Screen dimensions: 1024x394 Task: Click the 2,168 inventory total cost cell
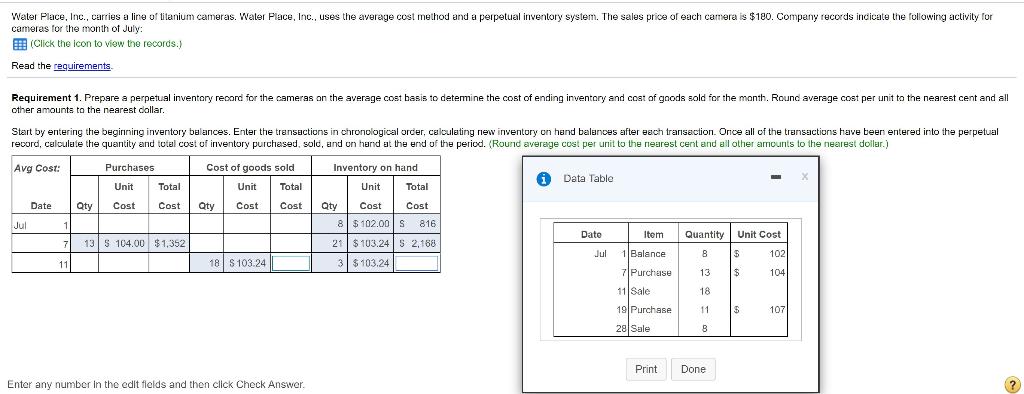tap(417, 244)
